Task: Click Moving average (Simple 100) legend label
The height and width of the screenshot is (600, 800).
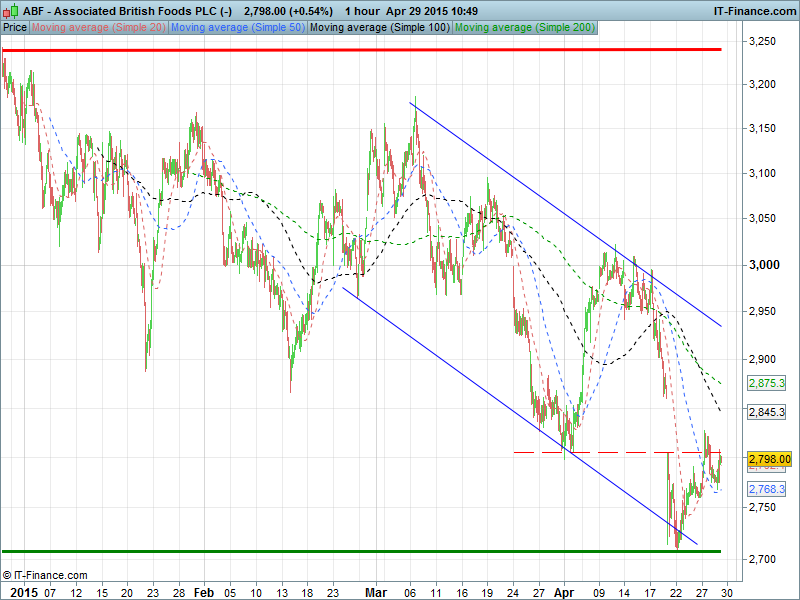Action: (379, 28)
